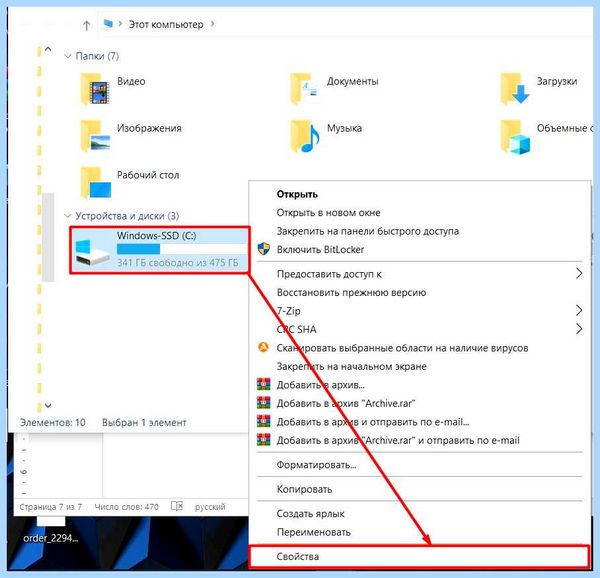Open the Рабочий стол folder icon
The width and height of the screenshot is (600, 578).
coord(95,183)
